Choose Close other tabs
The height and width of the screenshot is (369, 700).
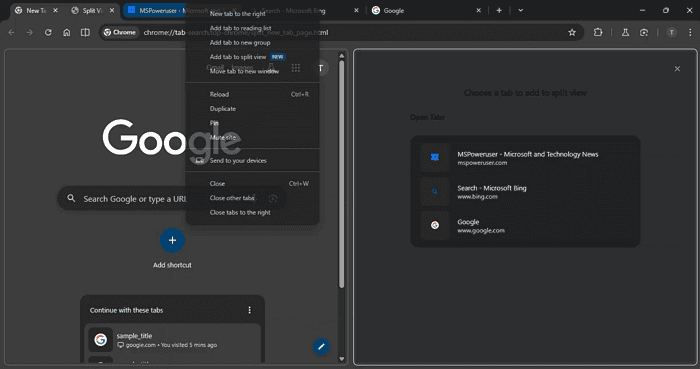click(252, 198)
